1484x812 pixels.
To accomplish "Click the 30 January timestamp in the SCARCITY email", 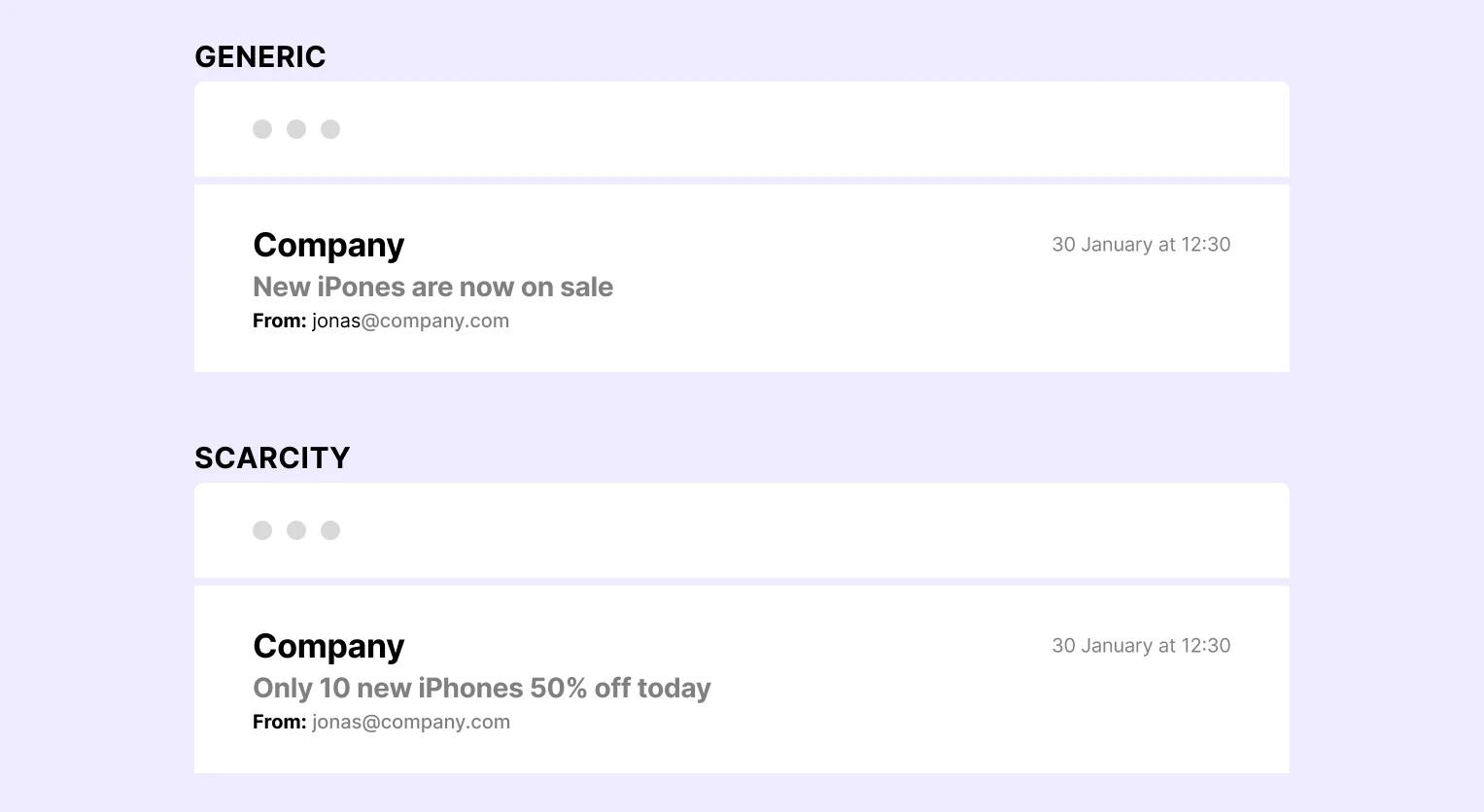I will [x=1141, y=646].
